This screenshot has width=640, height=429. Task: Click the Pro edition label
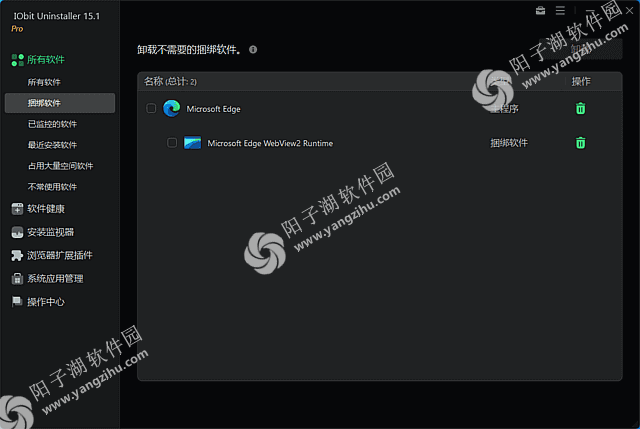tap(17, 29)
